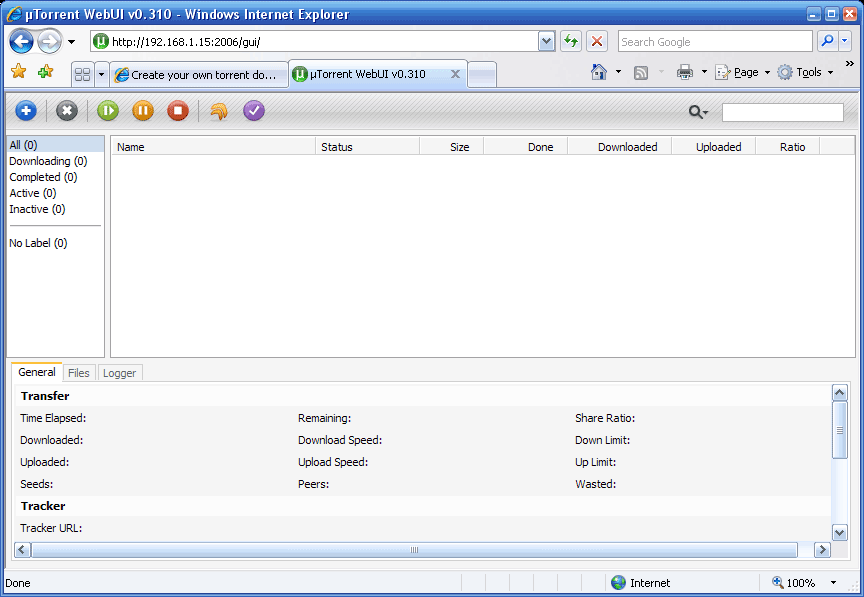The width and height of the screenshot is (864, 597).
Task: Remove torrent using the gray X icon
Action: tap(67, 111)
